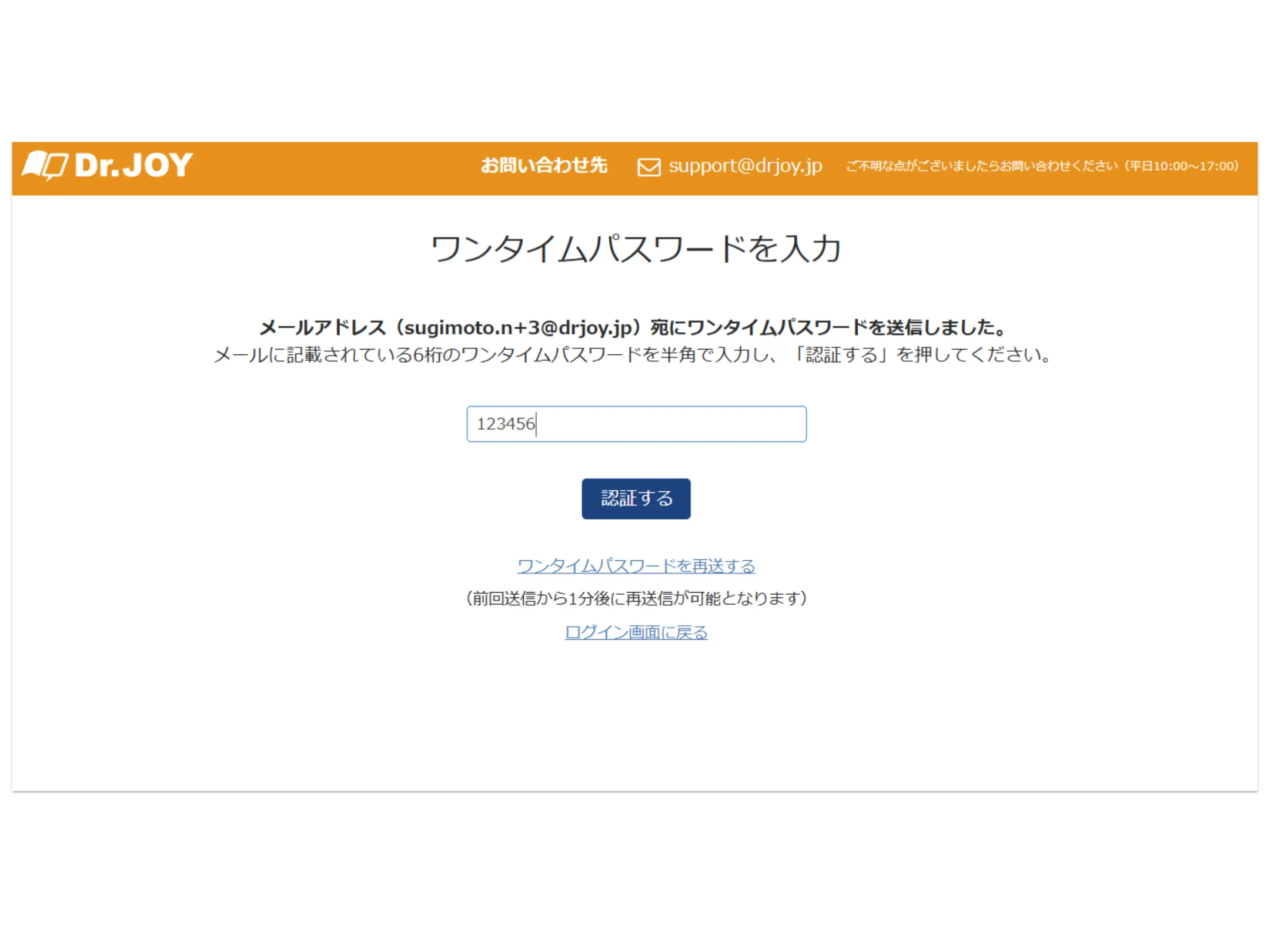Click the ワンタイムパスワードを入力 page heading

pos(636,249)
